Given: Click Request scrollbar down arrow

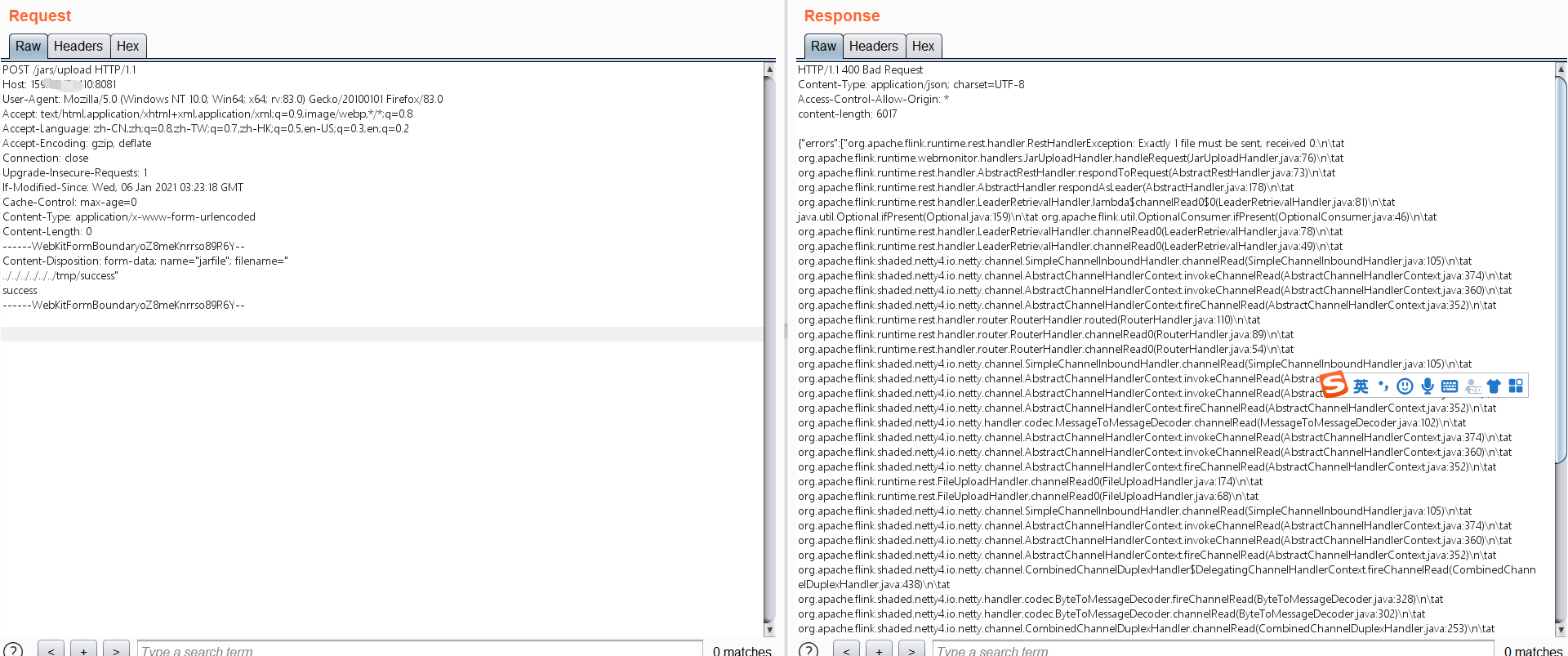Looking at the screenshot, I should pos(769,630).
